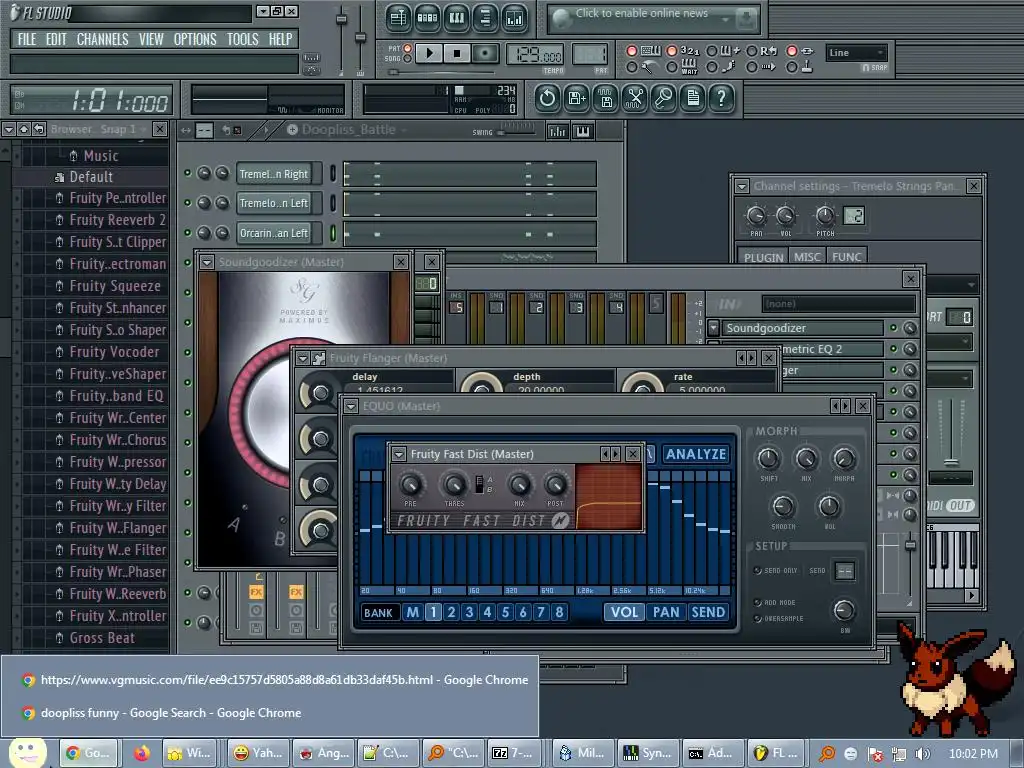Open Channel settings menu arrow

tap(742, 187)
